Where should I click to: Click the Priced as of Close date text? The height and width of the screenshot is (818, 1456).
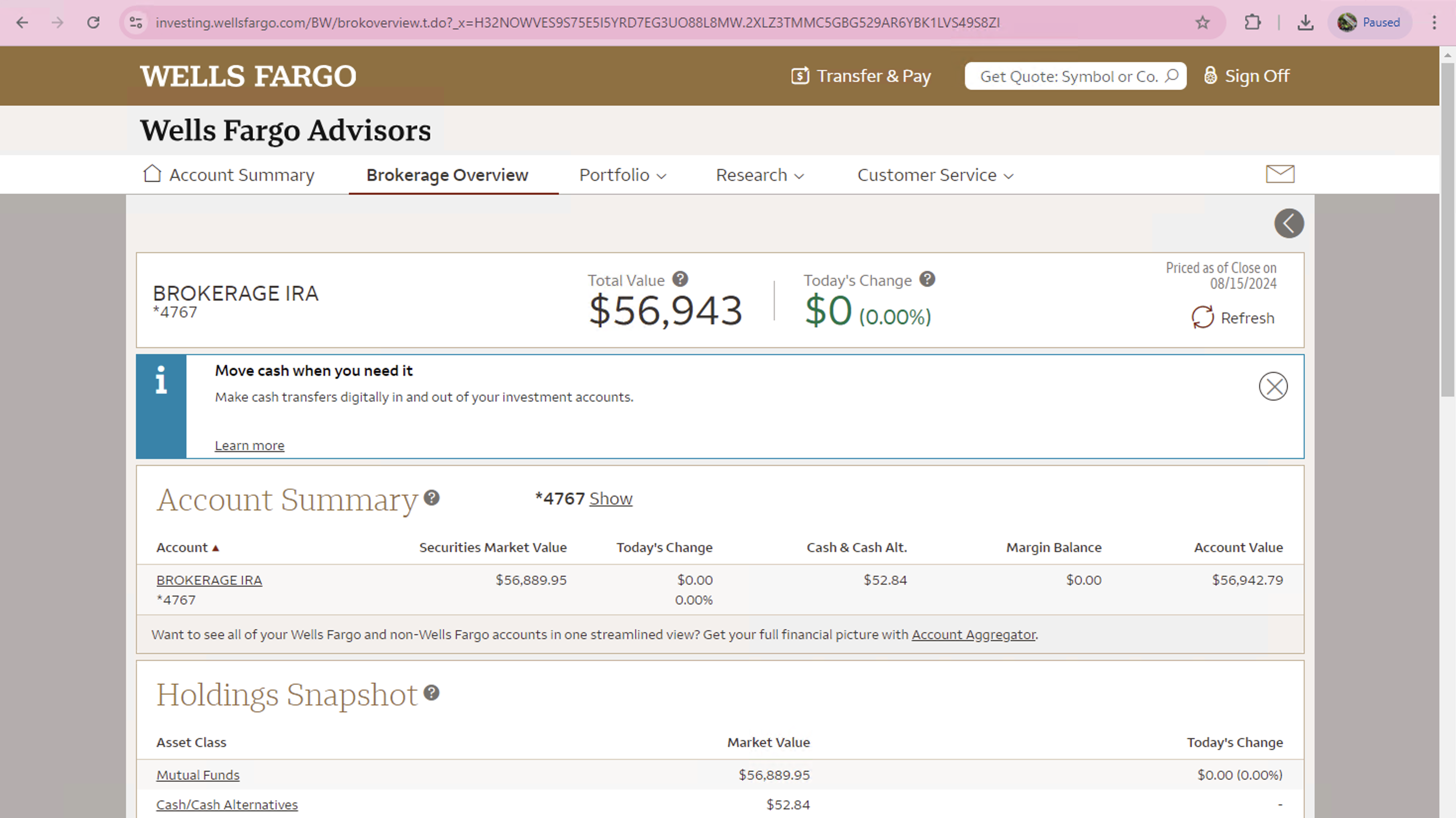1221,276
